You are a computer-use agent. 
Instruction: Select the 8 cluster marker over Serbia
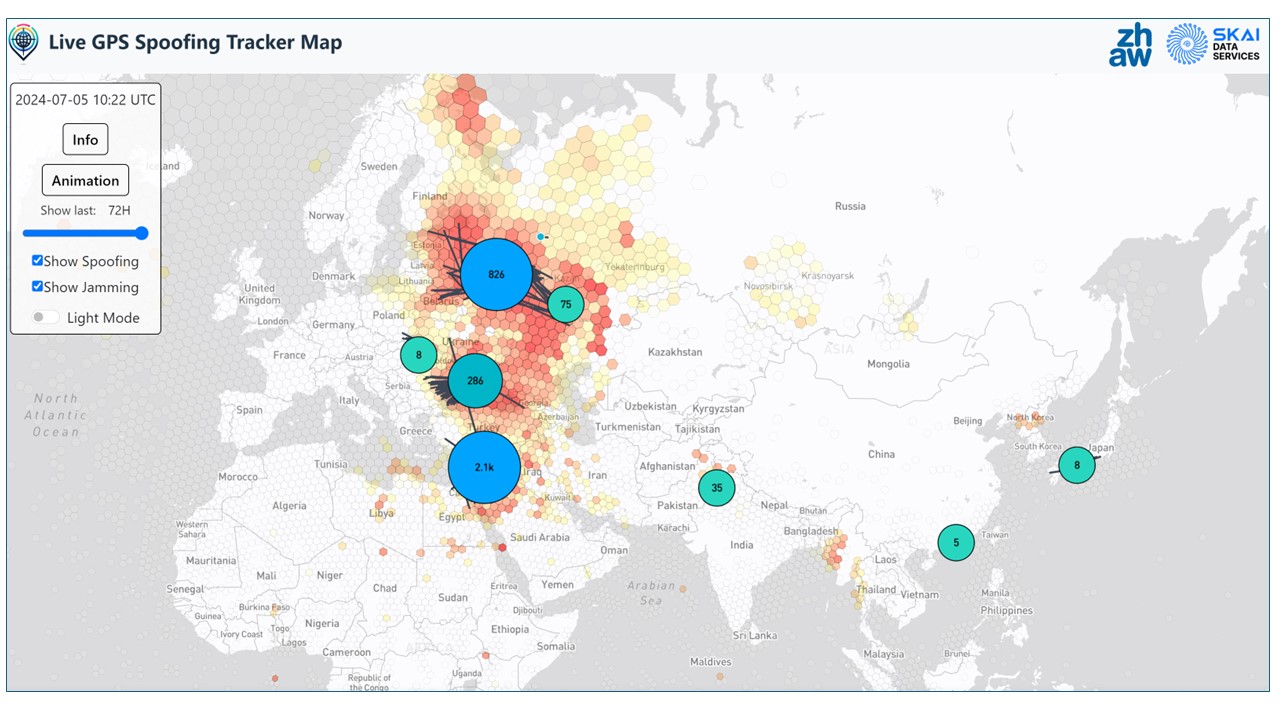418,354
